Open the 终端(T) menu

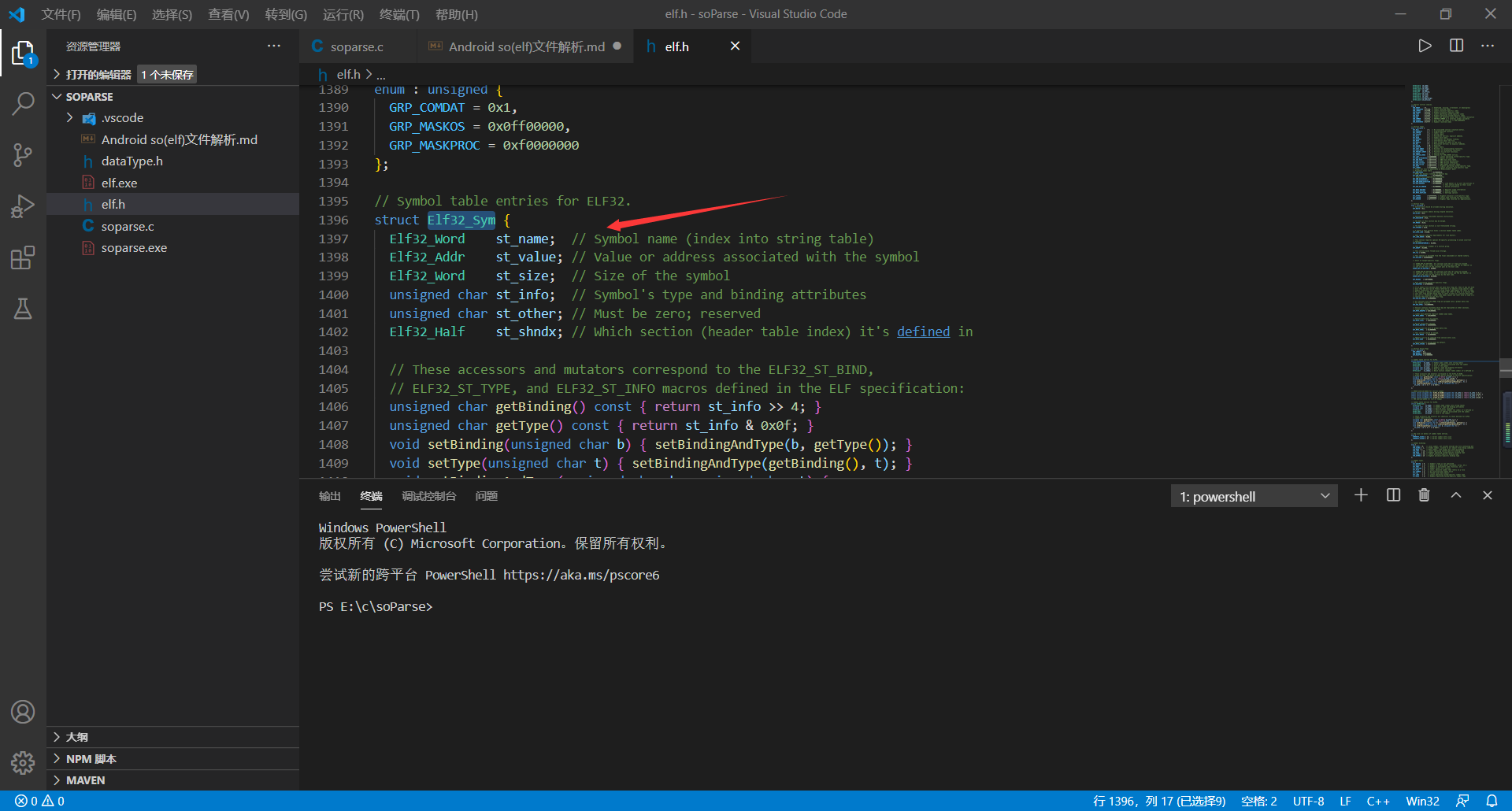pos(398,14)
